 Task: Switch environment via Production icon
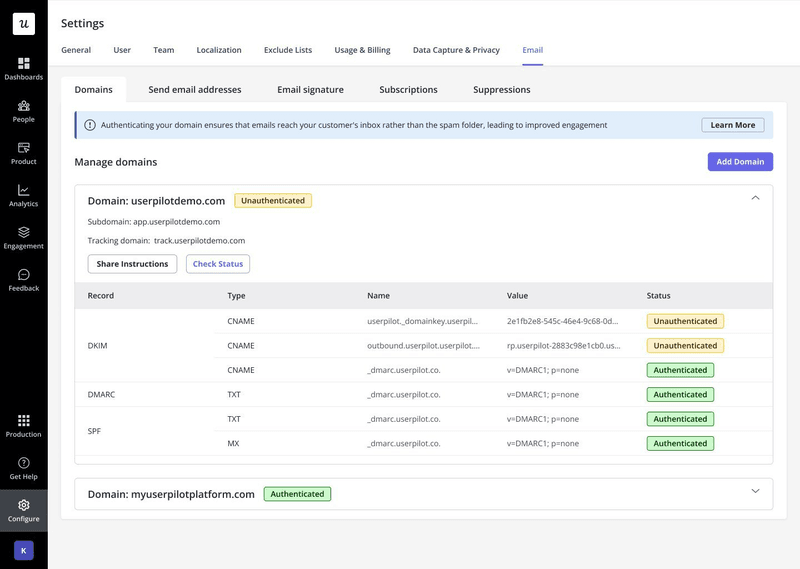(x=23, y=426)
